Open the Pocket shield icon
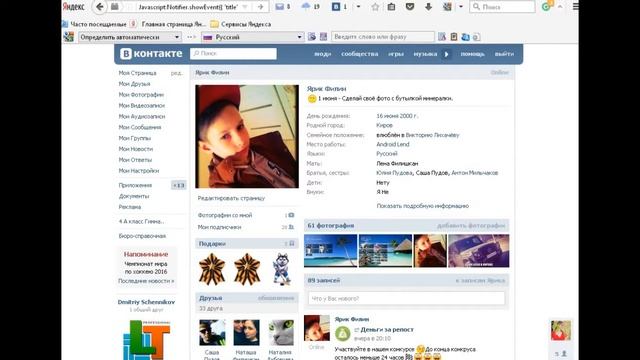Screen dimensions: 640x360 point(410,7)
